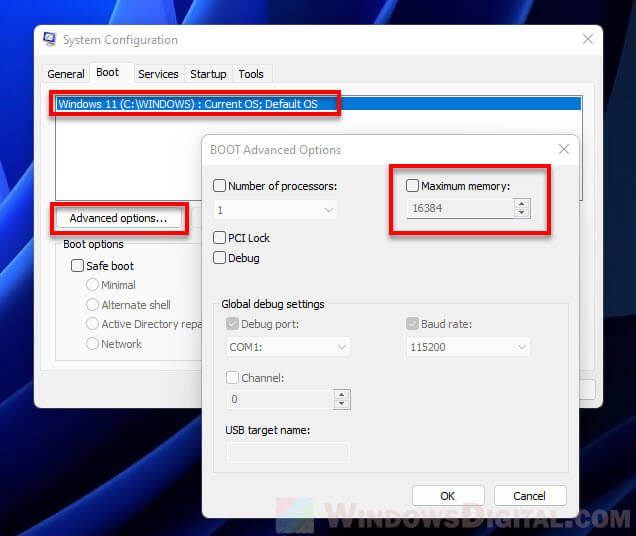Enable Number of processors checkbox
This screenshot has height=536, width=636.
click(x=219, y=186)
